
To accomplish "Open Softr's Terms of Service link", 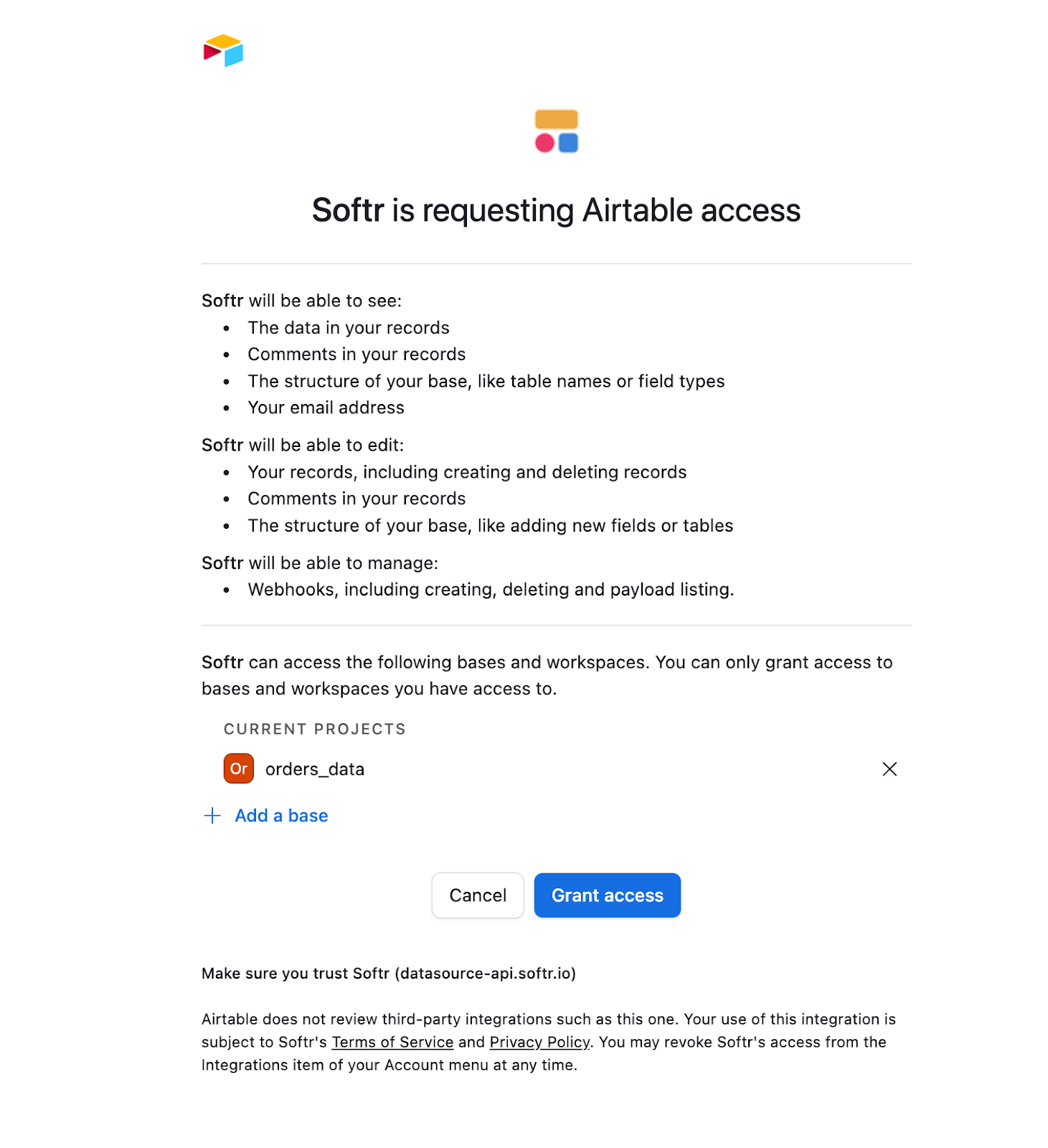I will point(392,1042).
